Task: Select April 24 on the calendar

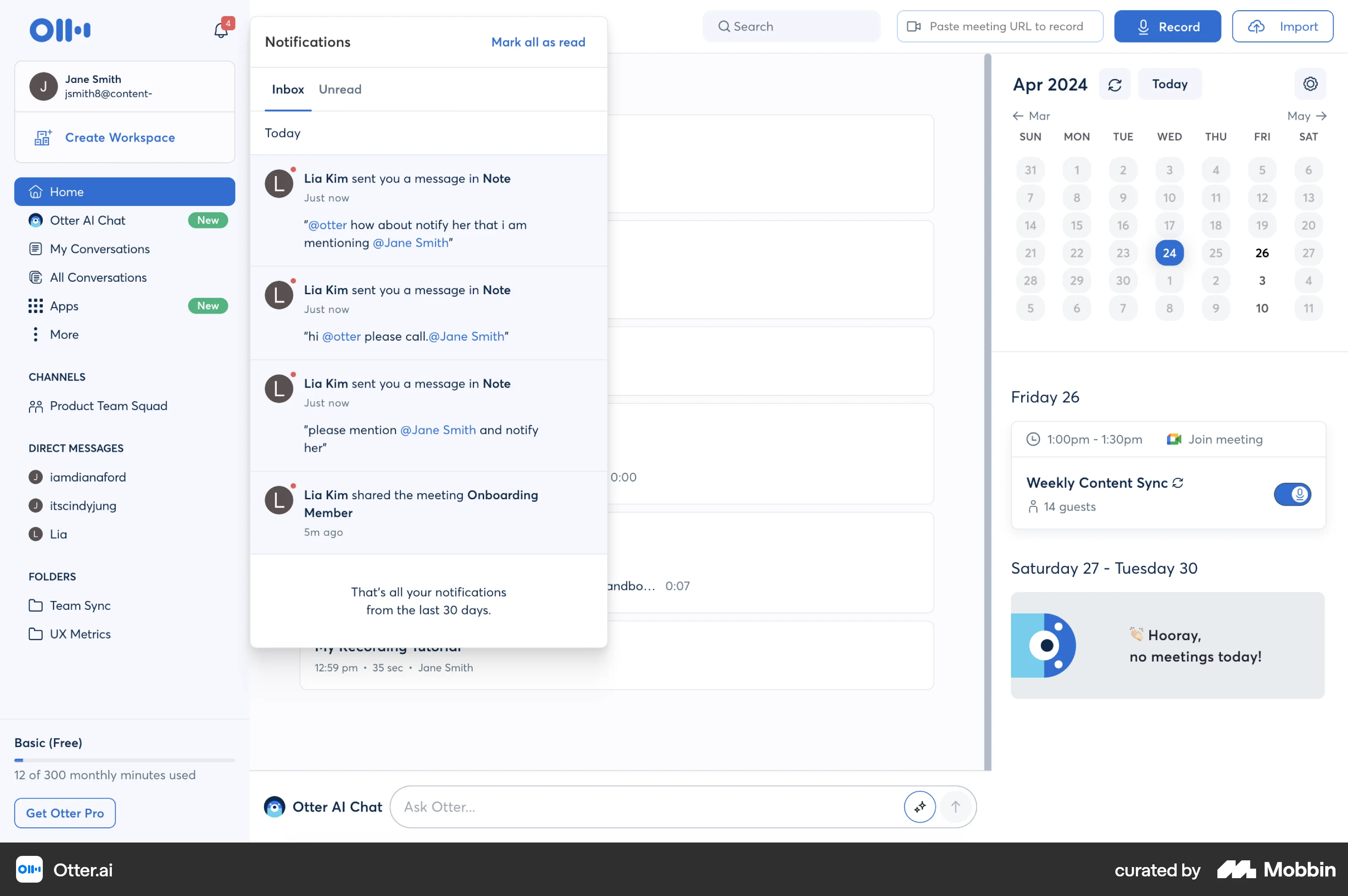Action: 1169,253
